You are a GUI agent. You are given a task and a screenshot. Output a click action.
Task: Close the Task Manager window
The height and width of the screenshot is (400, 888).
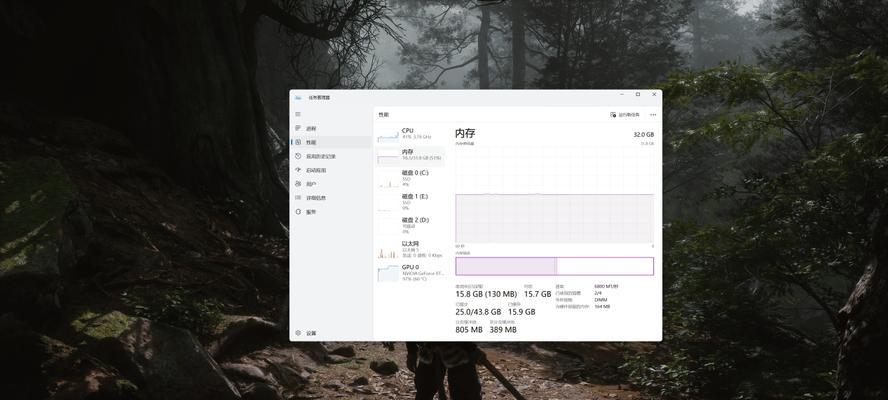click(654, 95)
